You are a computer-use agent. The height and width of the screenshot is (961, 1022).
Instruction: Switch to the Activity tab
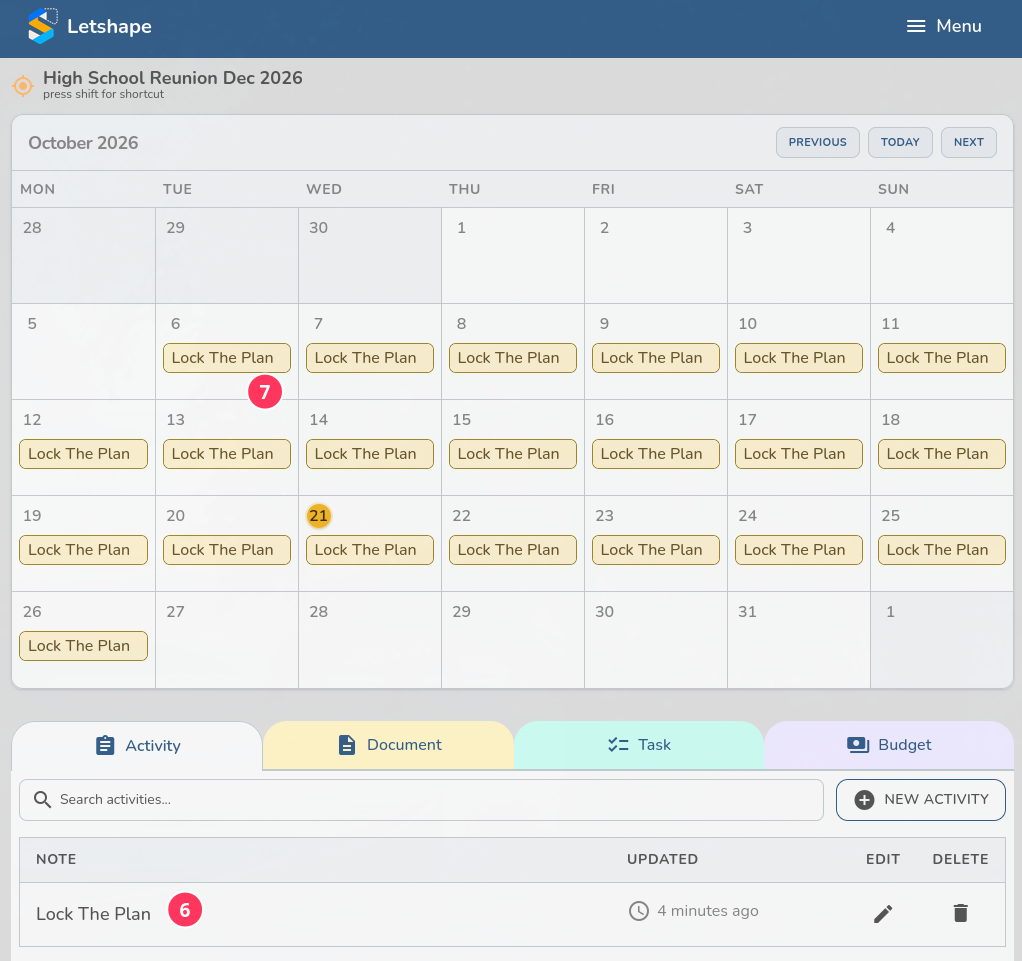point(138,746)
